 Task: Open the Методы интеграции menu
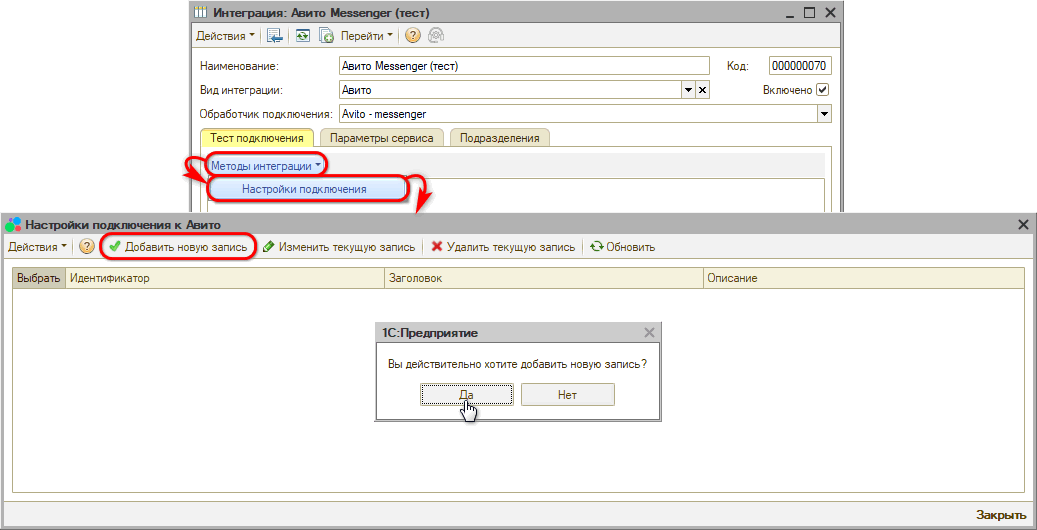(x=266, y=165)
